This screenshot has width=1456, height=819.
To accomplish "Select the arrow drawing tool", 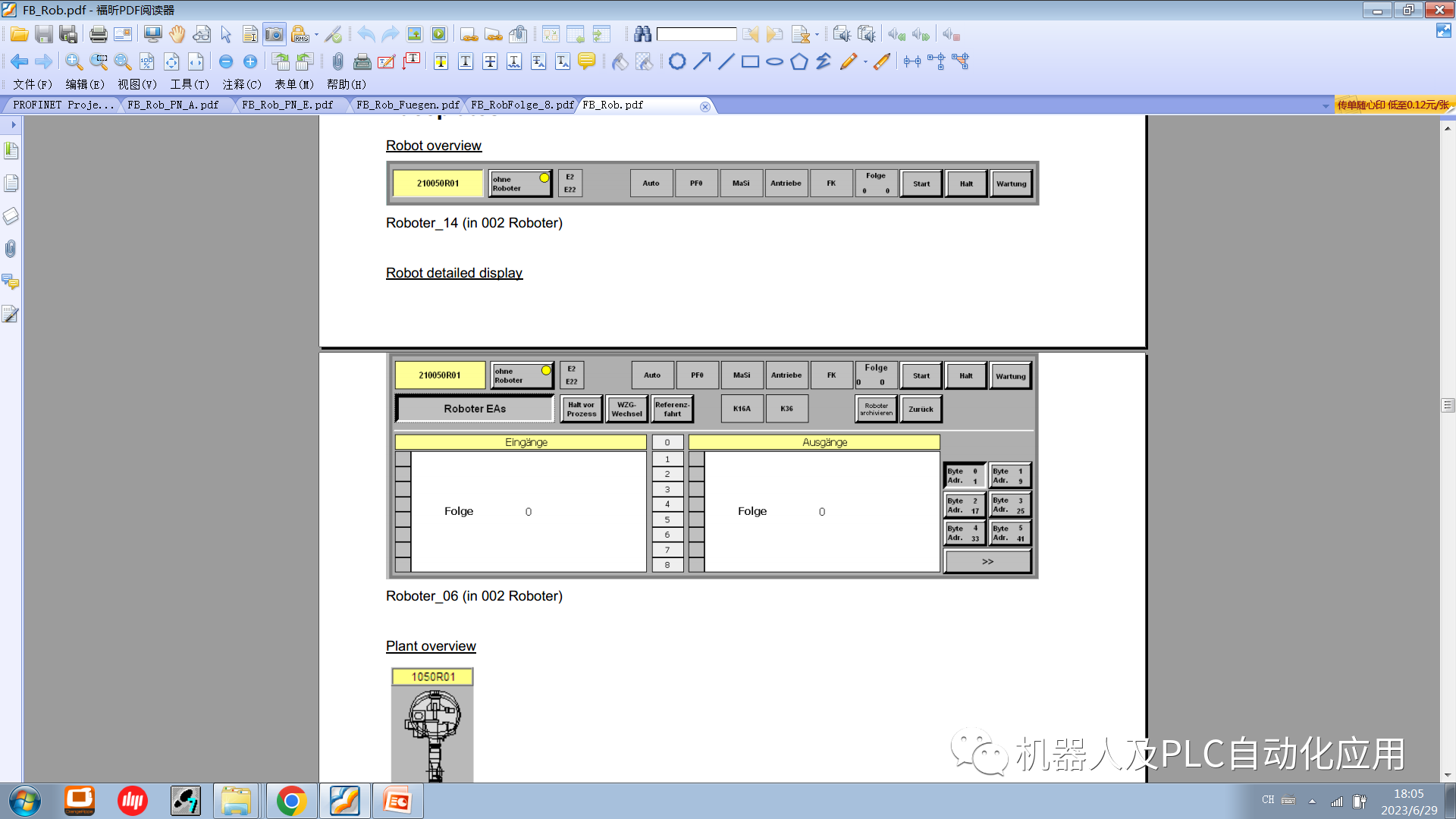I will 701,61.
